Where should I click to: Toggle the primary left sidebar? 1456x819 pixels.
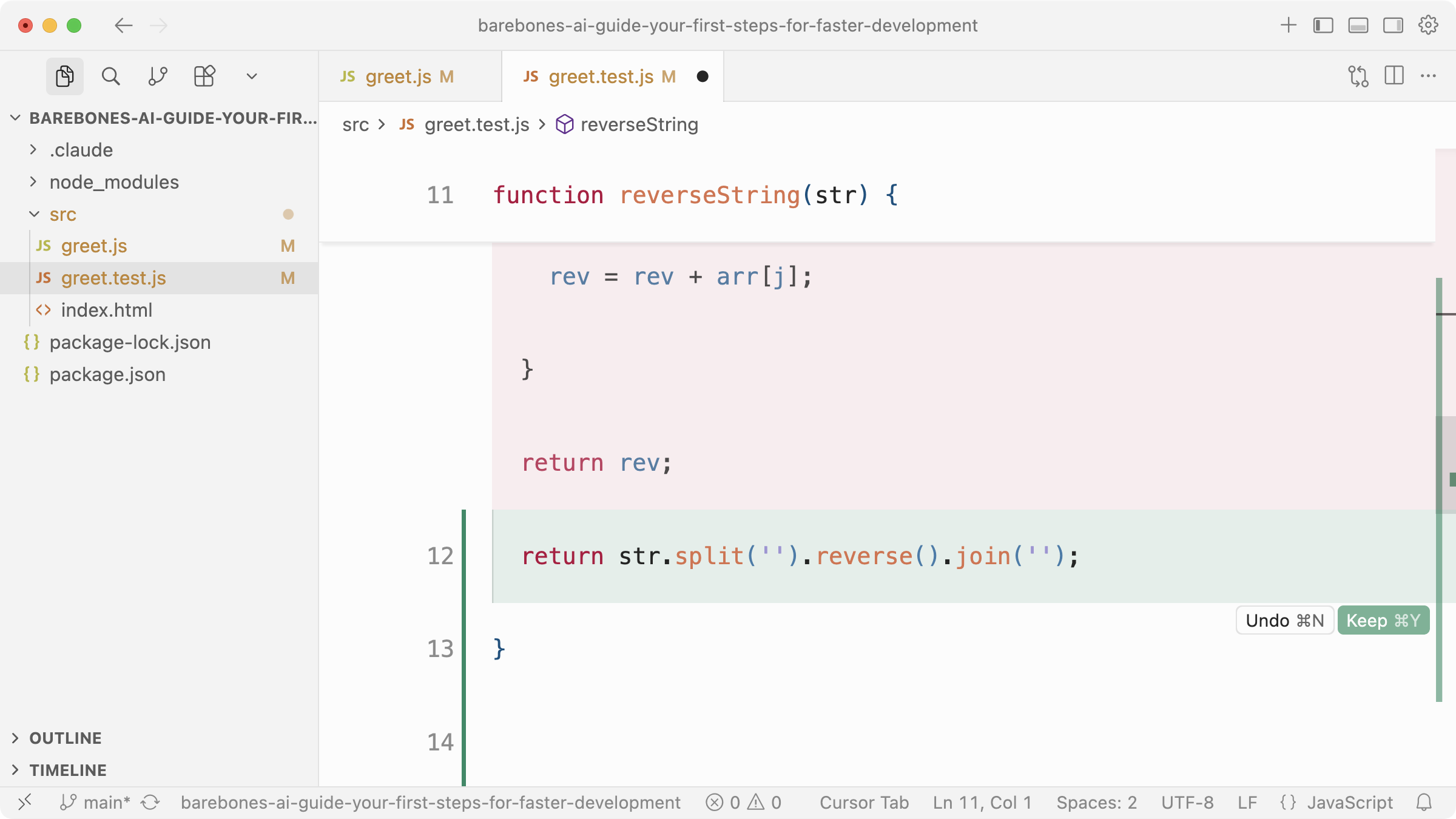[x=1323, y=25]
